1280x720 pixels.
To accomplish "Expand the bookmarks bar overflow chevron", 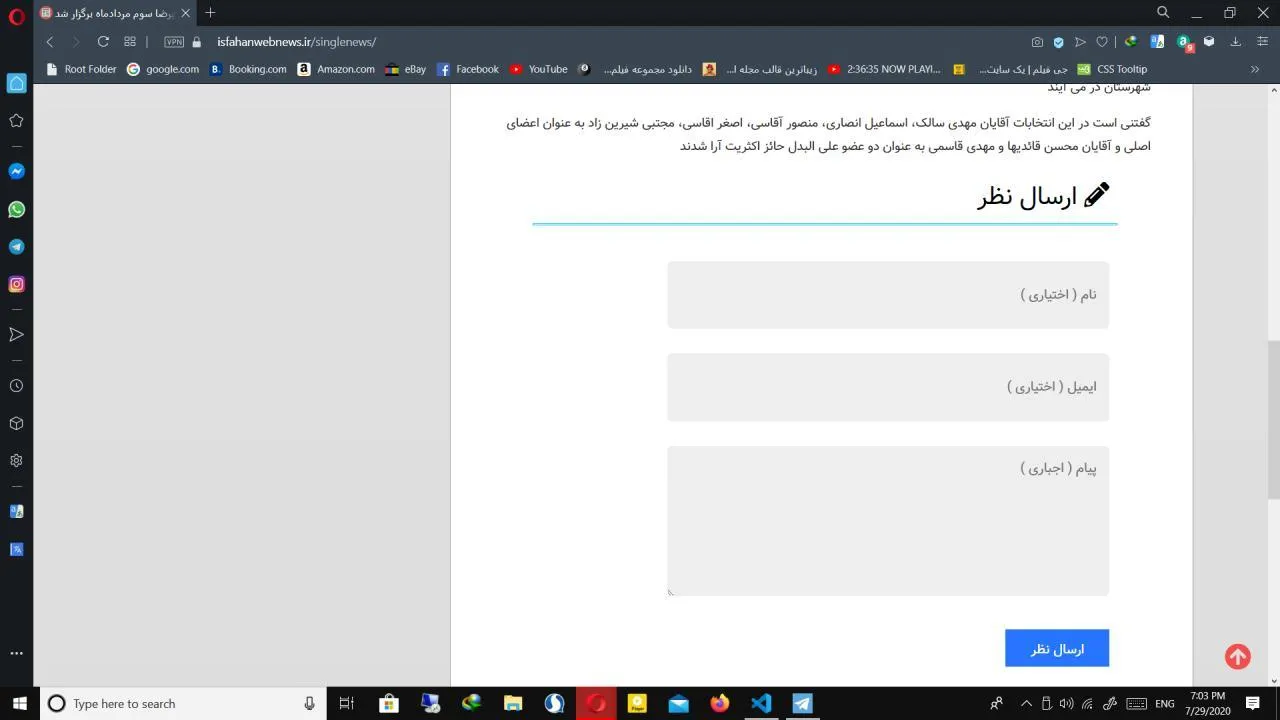I will [x=1254, y=69].
